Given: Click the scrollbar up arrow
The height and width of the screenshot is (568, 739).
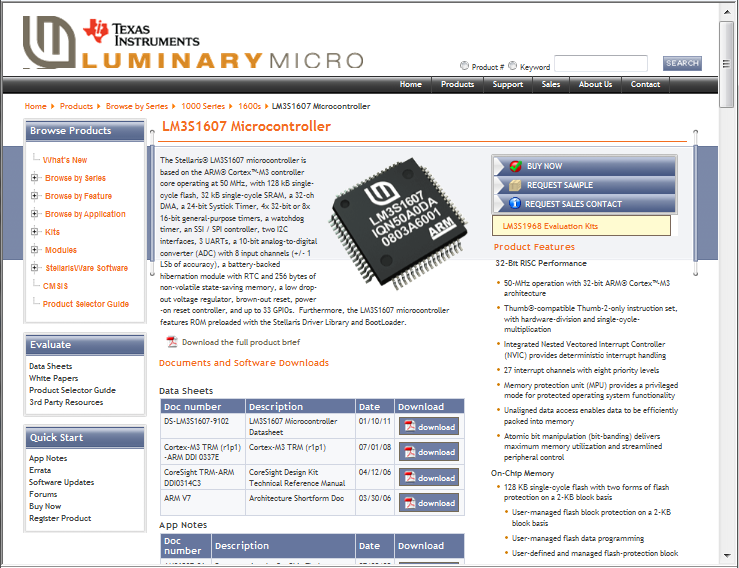Looking at the screenshot, I should click(726, 11).
